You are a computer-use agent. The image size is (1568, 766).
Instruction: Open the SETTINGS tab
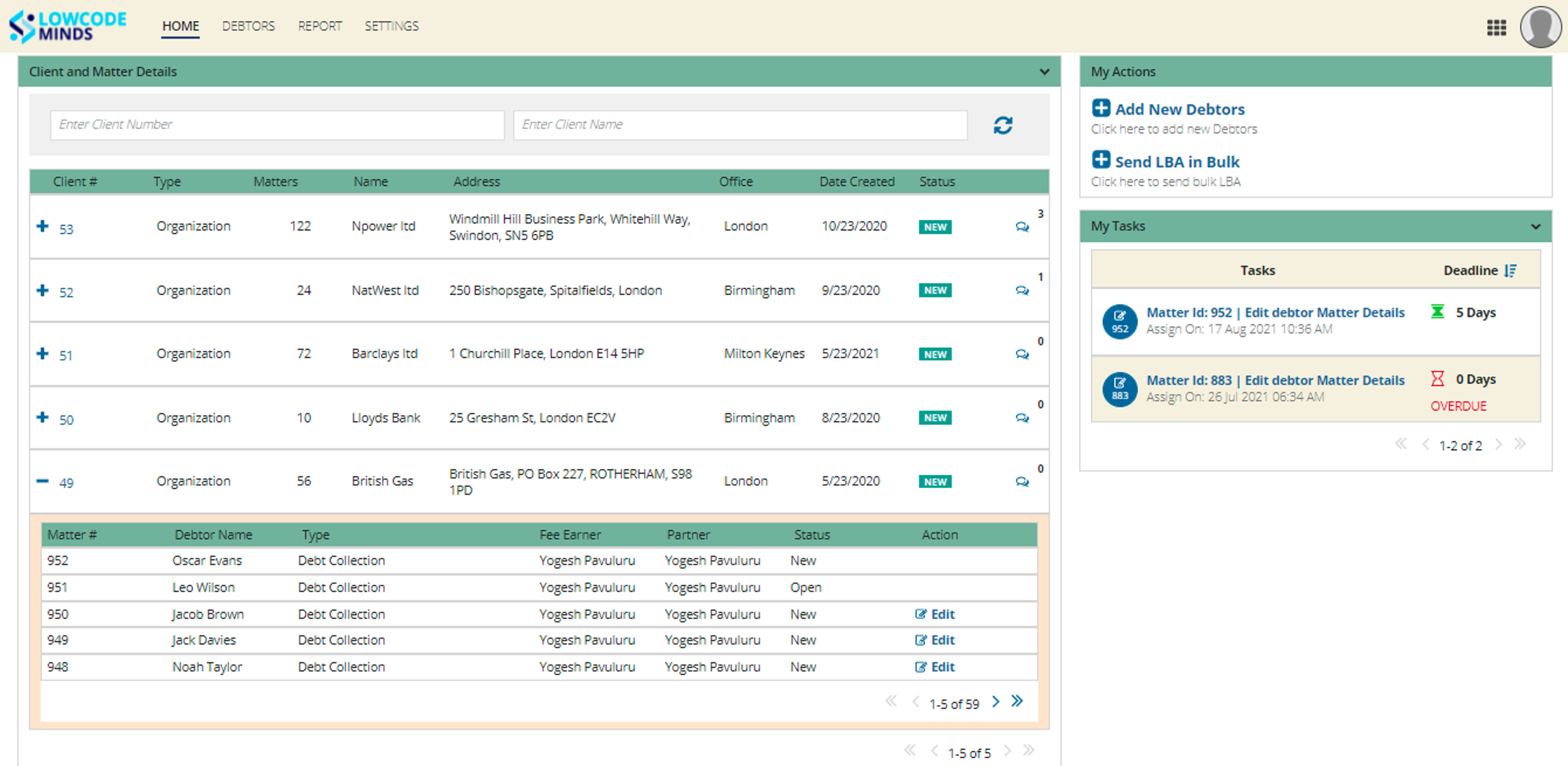[392, 26]
